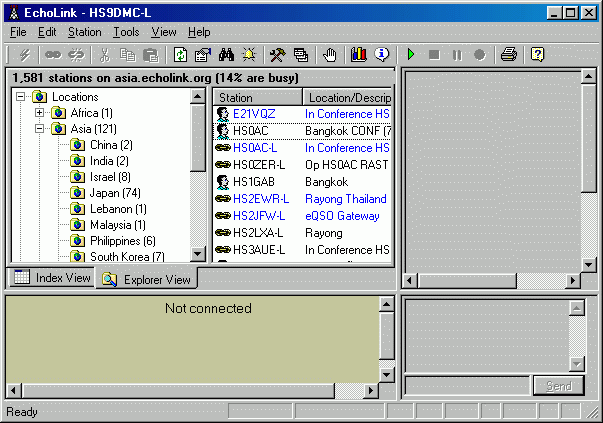Sort by the Station column header
603x423 pixels.
tap(257, 97)
